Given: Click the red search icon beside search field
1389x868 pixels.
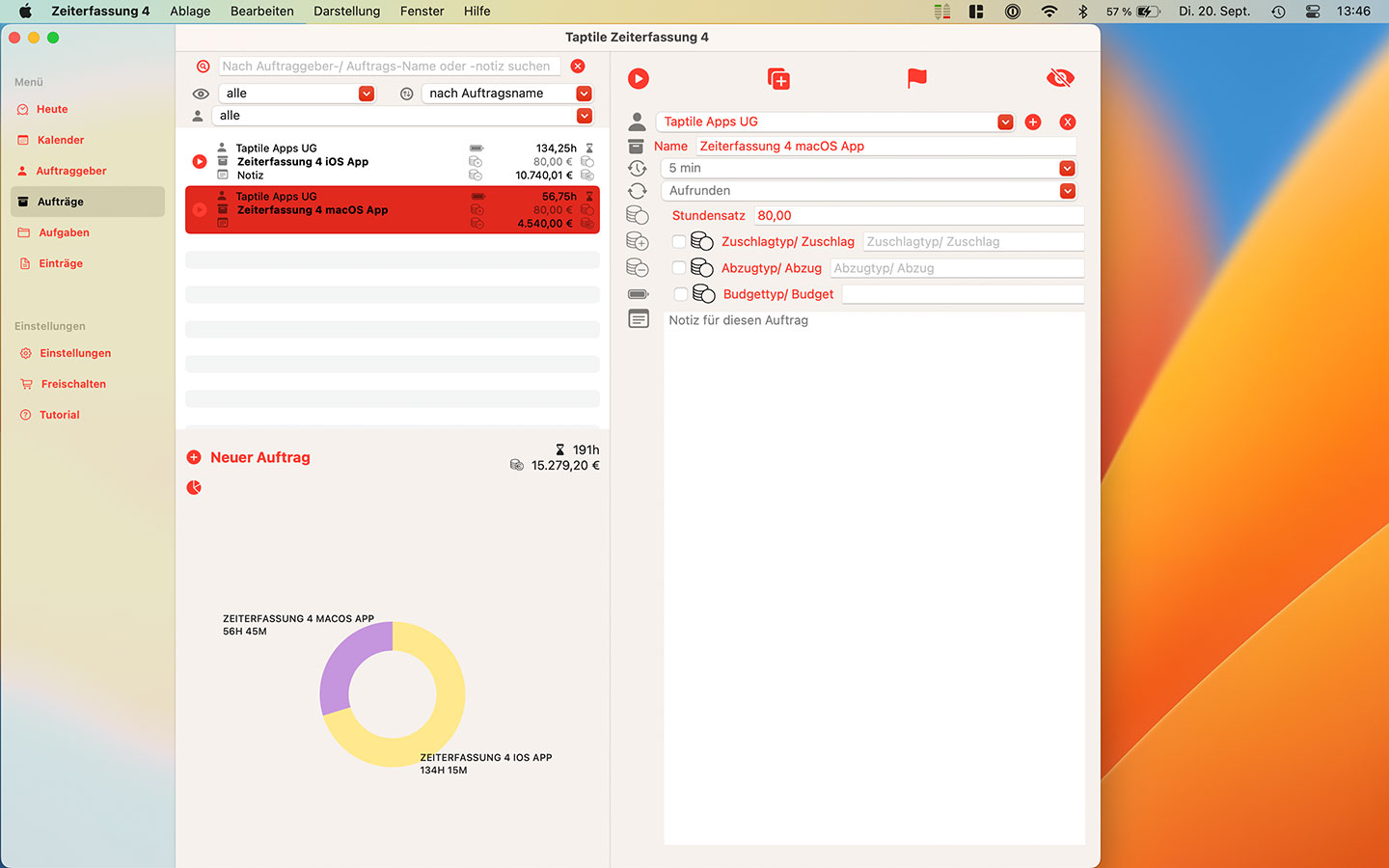Looking at the screenshot, I should (203, 67).
